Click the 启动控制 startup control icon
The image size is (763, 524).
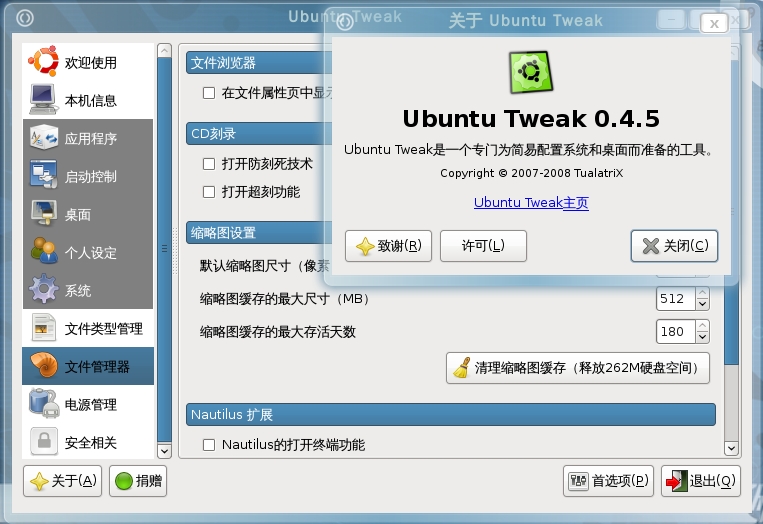43,175
